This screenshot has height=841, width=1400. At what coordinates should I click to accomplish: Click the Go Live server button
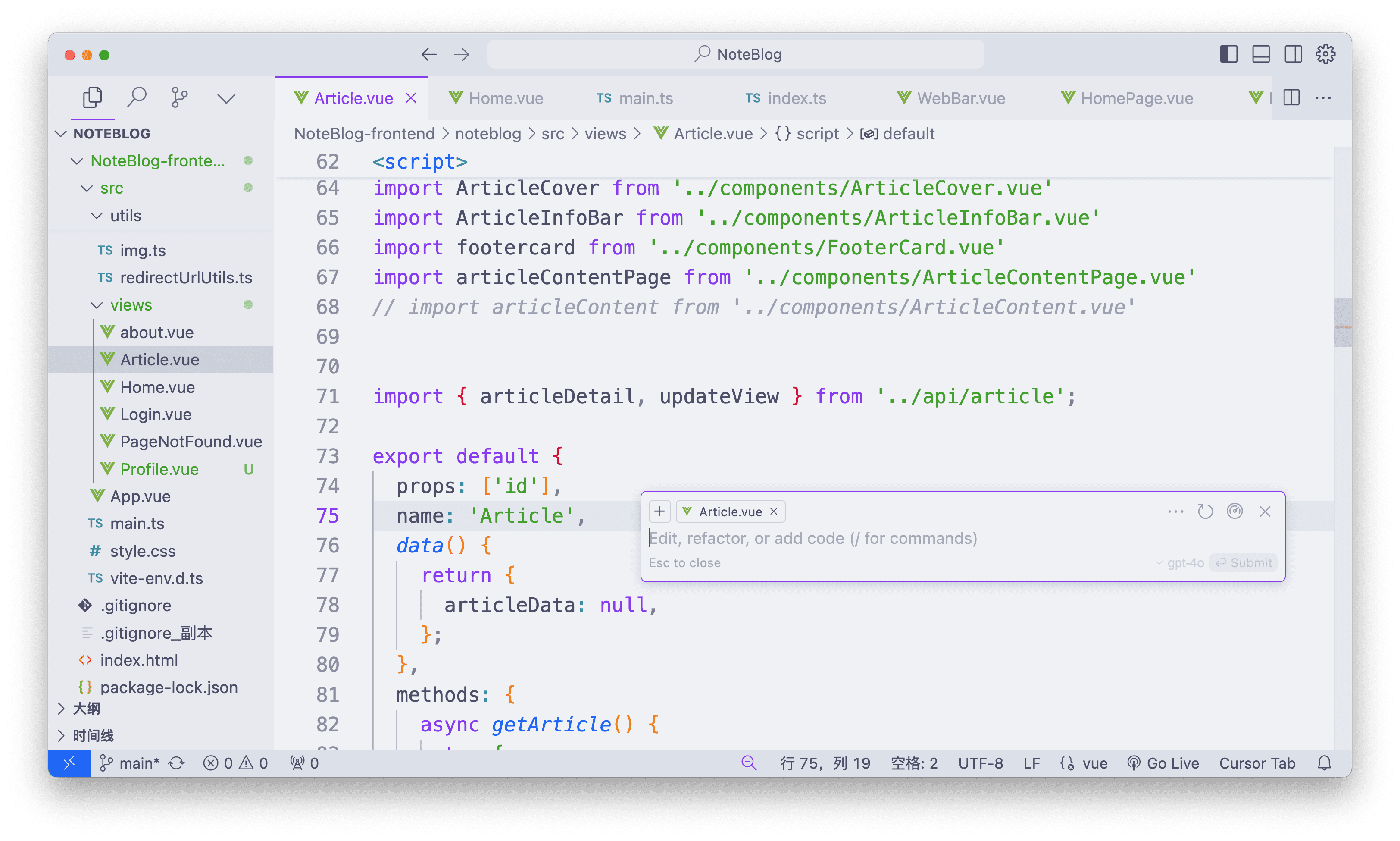(1162, 763)
